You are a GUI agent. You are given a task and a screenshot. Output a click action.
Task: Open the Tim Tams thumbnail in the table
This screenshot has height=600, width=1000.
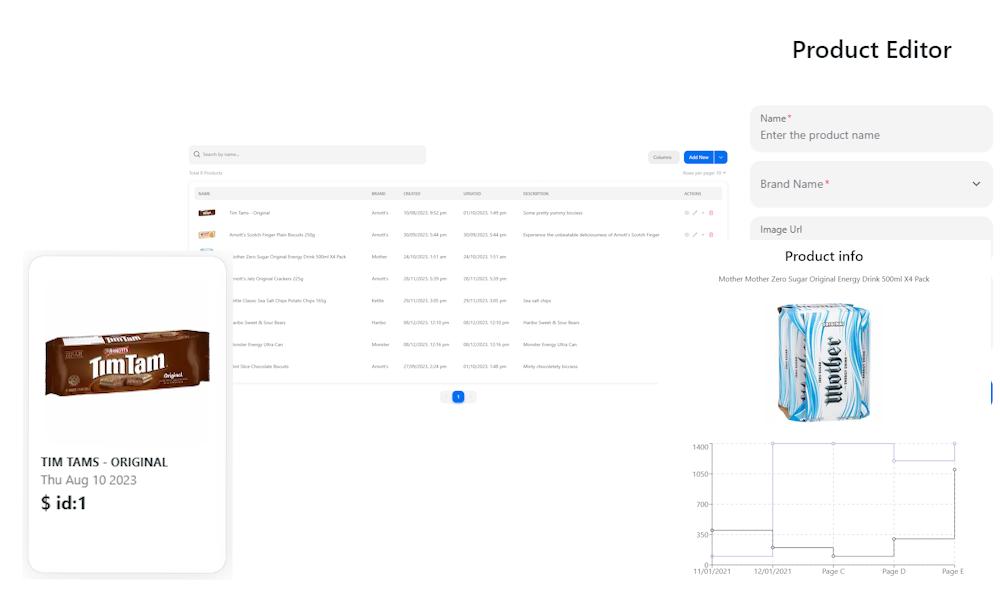point(207,213)
